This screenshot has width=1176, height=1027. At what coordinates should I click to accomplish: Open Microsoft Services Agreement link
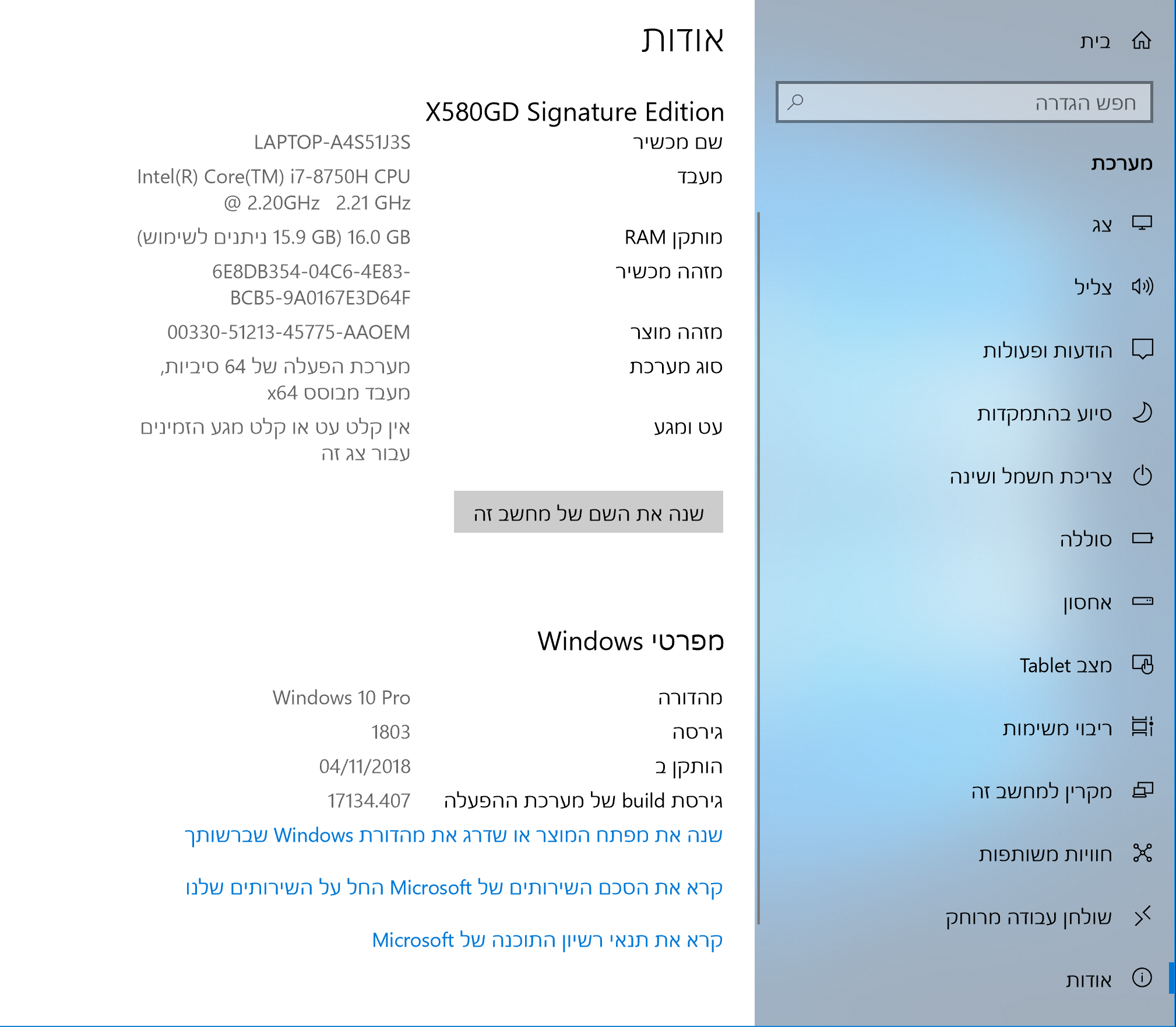453,888
